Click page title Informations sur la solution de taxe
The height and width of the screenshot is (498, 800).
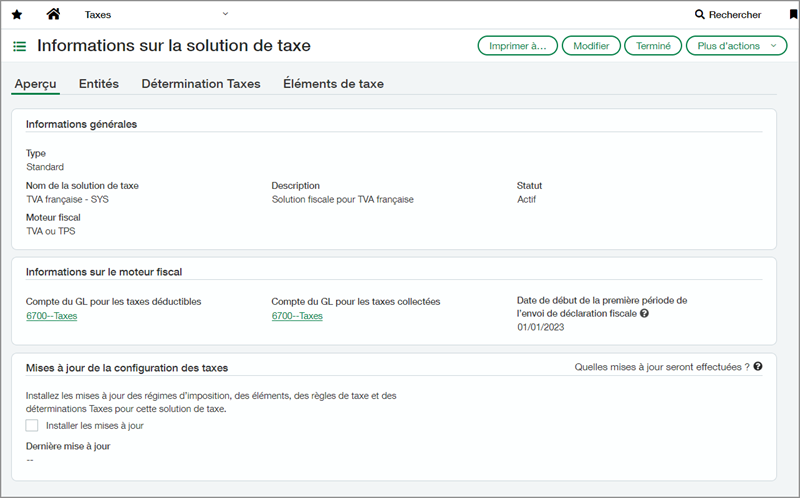click(x=174, y=45)
